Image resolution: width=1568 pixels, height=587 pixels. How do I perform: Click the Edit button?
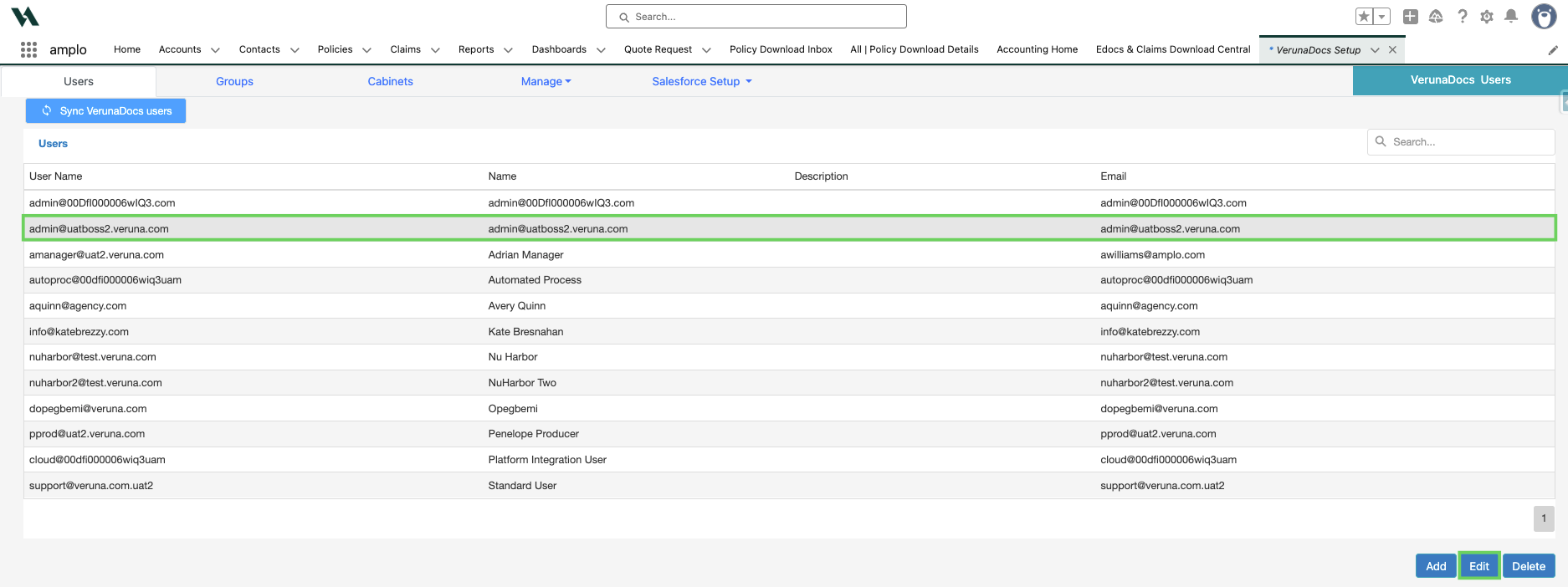tap(1479, 566)
